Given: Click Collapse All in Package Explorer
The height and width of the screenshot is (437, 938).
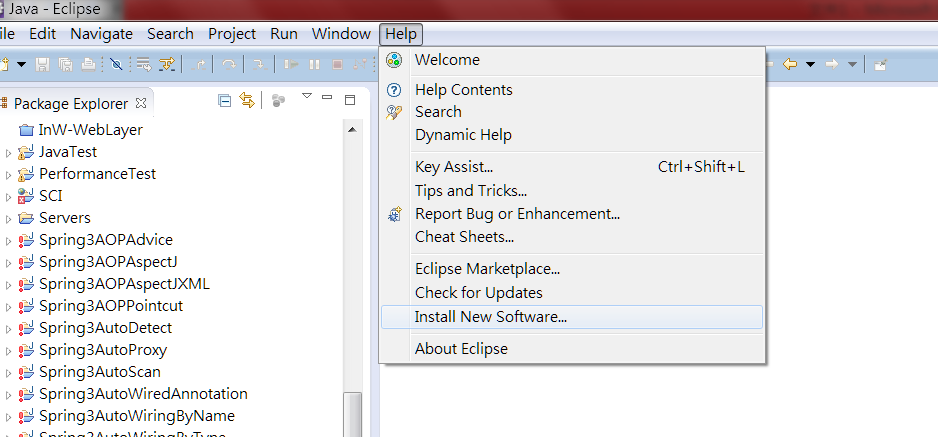Looking at the screenshot, I should tap(225, 100).
